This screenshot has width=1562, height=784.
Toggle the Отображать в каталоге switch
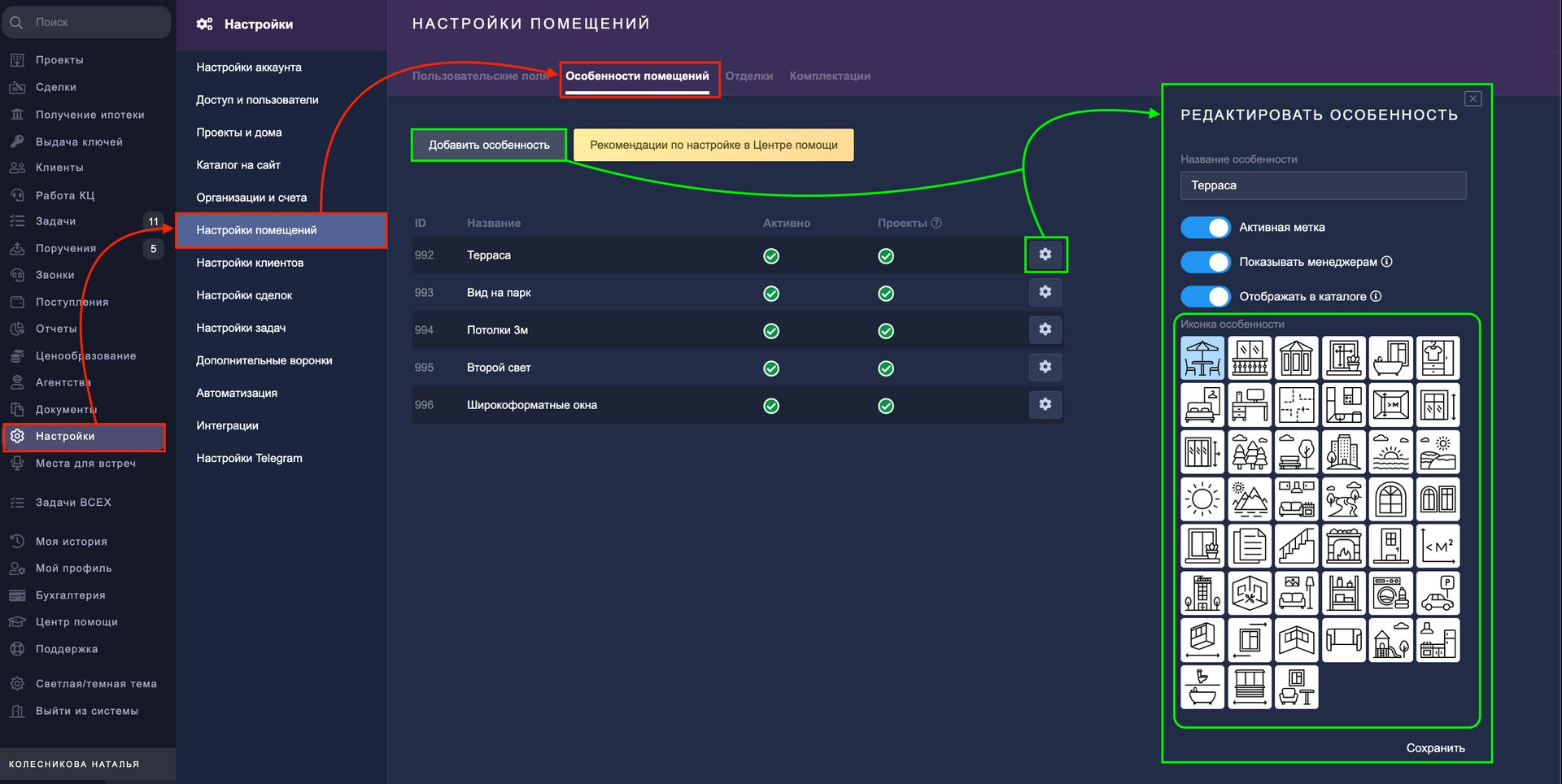click(x=1206, y=296)
